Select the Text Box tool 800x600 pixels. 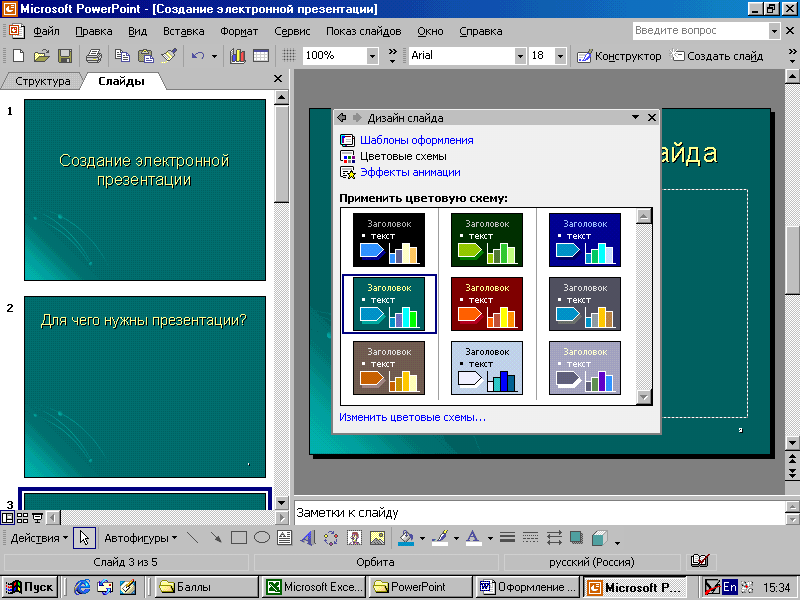(285, 538)
